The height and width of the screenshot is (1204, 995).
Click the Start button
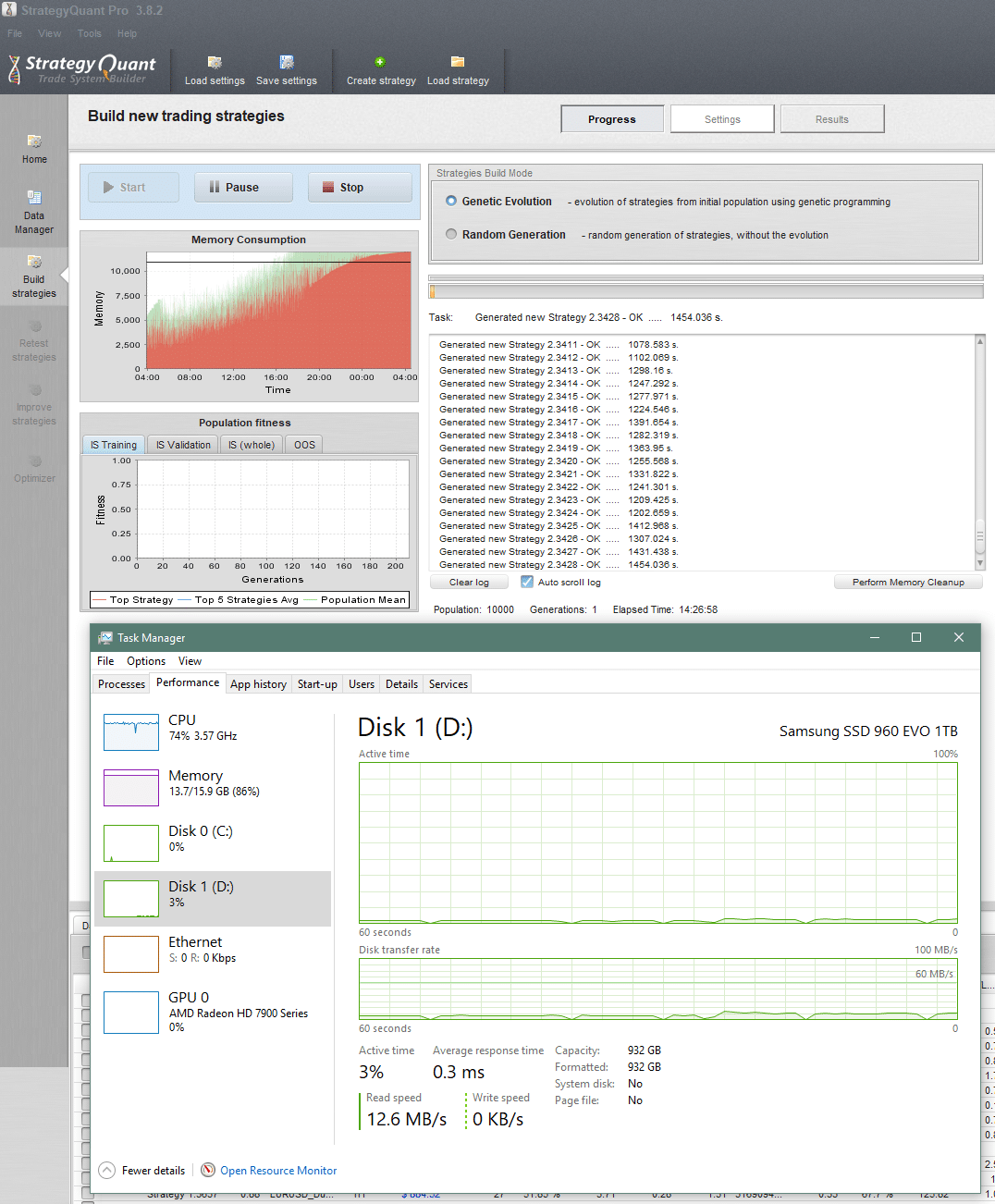click(134, 187)
